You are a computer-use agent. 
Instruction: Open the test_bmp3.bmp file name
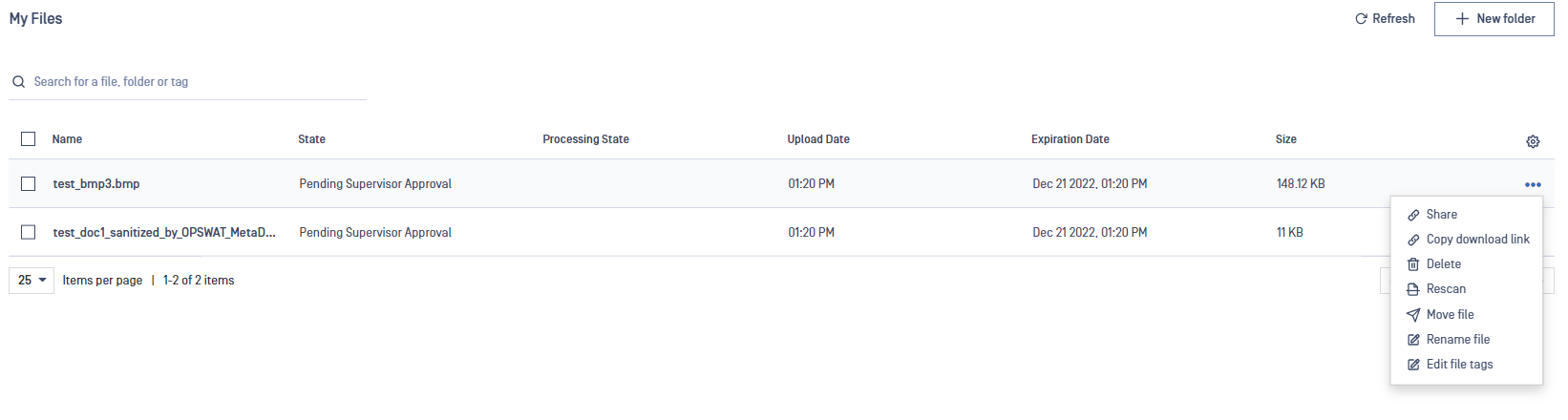click(x=96, y=184)
